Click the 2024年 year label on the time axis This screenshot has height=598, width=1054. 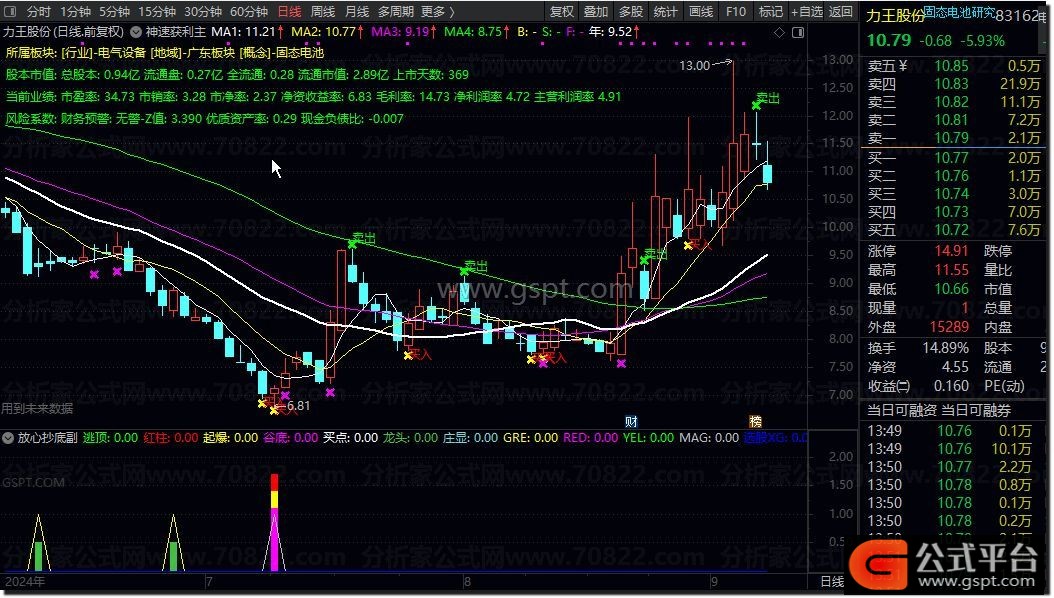tap(25, 582)
